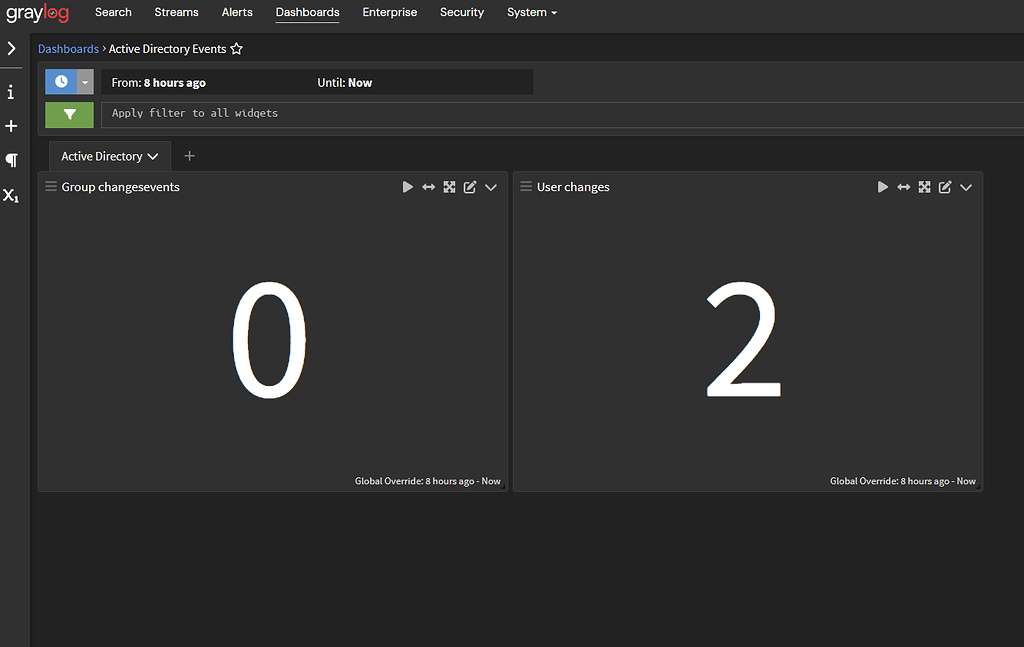This screenshot has width=1024, height=647.
Task: Switch to the Streams section
Action: tap(176, 12)
